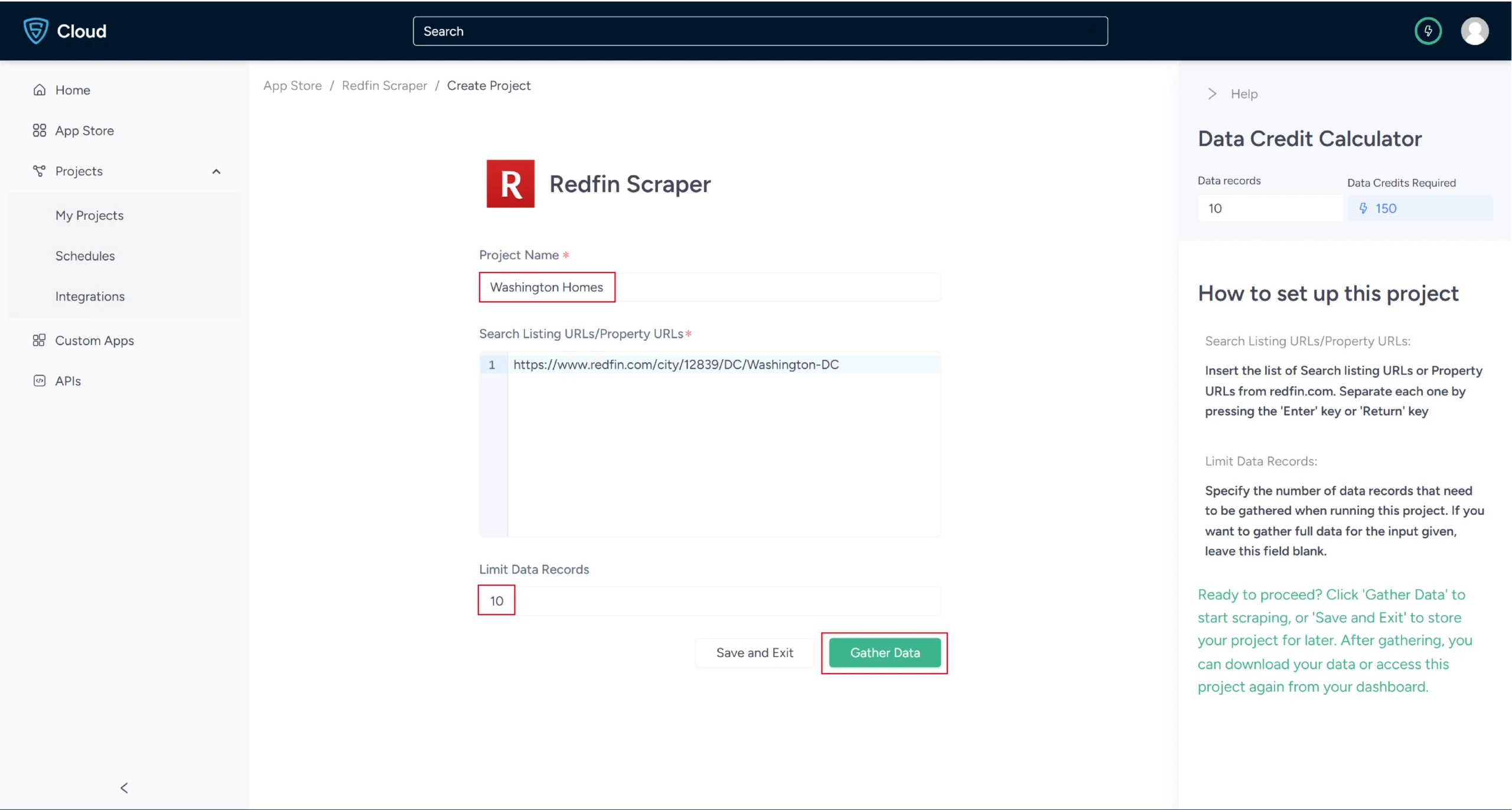The height and width of the screenshot is (810, 1512).
Task: Click the green 'Ready to proceed?' text
Action: click(1335, 640)
